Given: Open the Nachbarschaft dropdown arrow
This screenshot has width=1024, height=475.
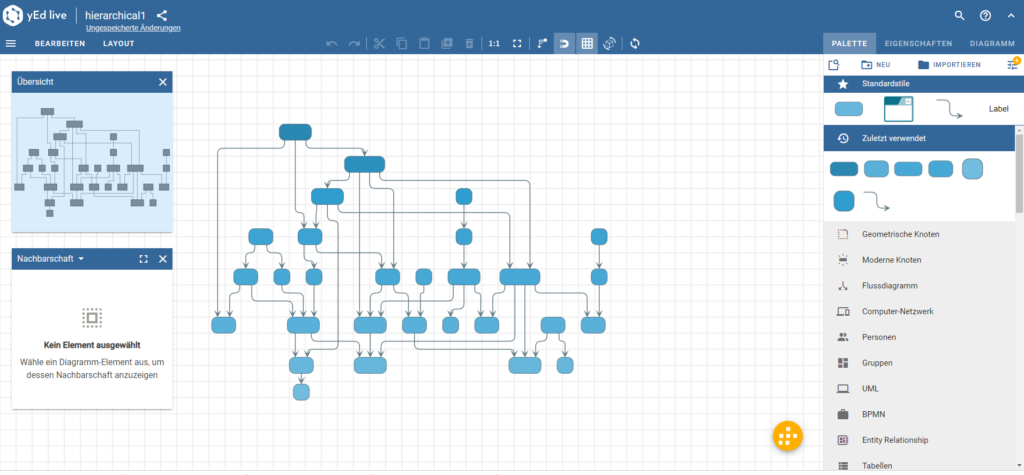Looking at the screenshot, I should click(x=81, y=259).
